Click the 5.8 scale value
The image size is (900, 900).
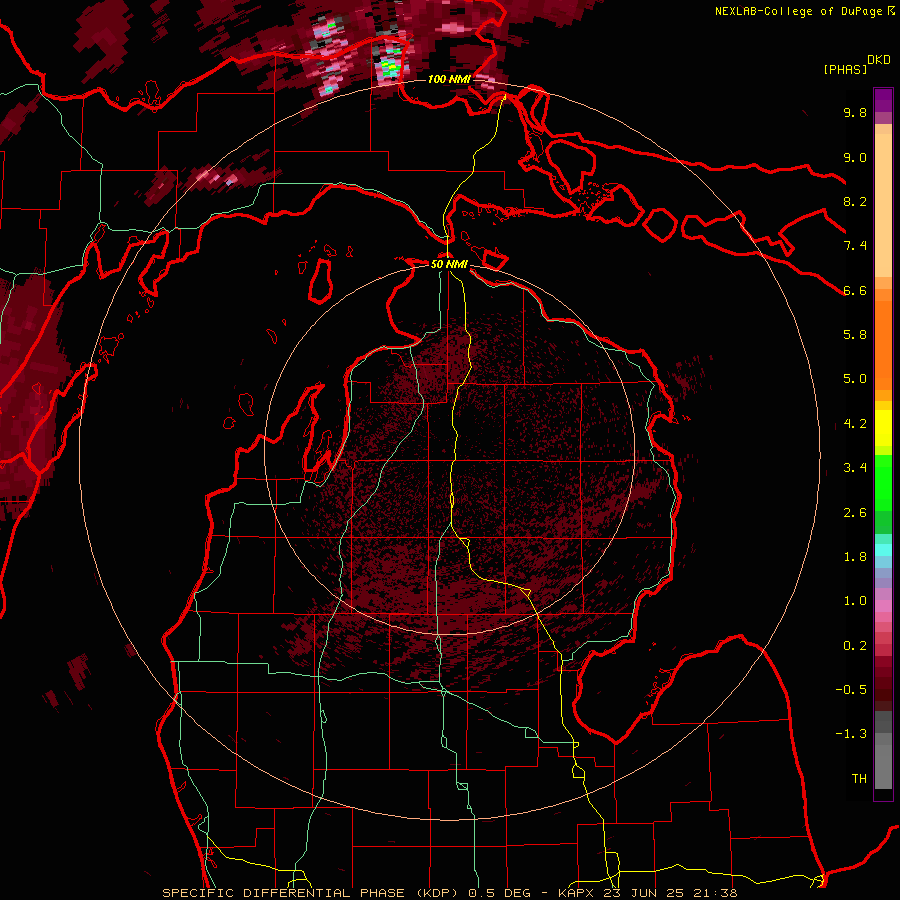(855, 335)
